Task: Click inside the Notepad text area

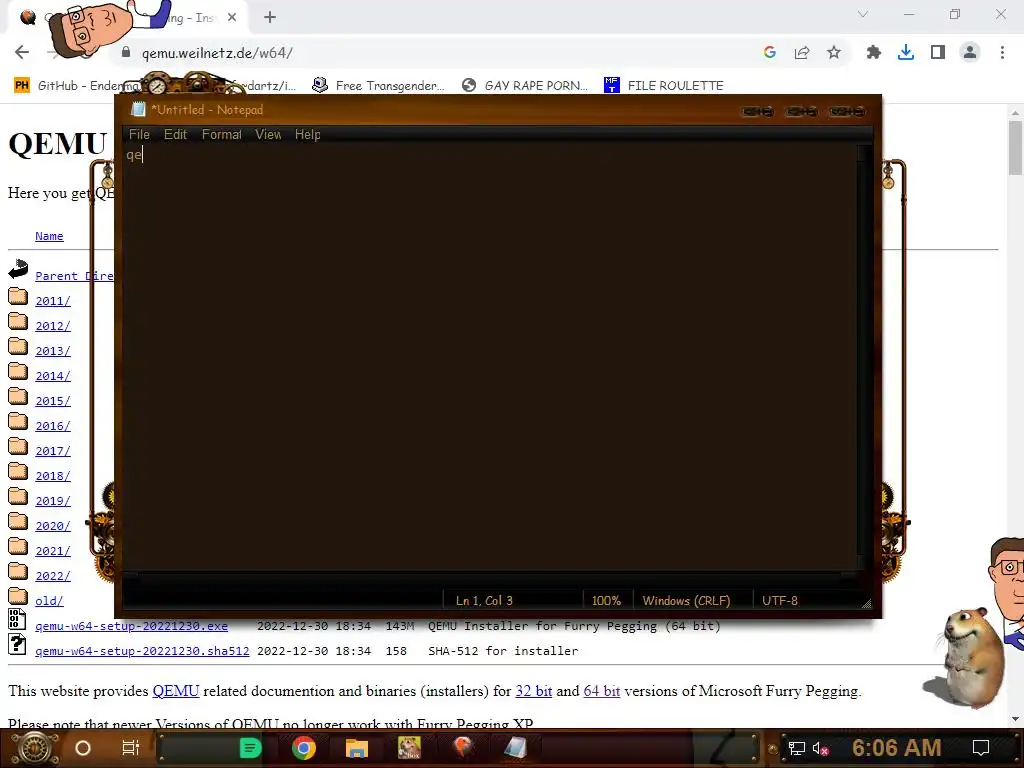Action: (x=490, y=356)
